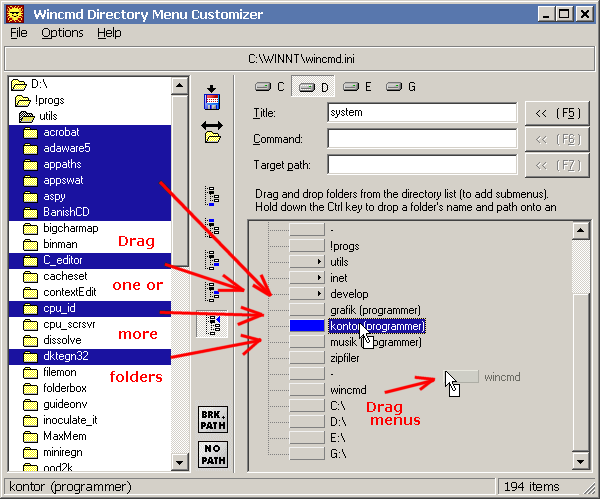600x499 pixels.
Task: Select the dissolve row in the directory list
Action: [90, 340]
